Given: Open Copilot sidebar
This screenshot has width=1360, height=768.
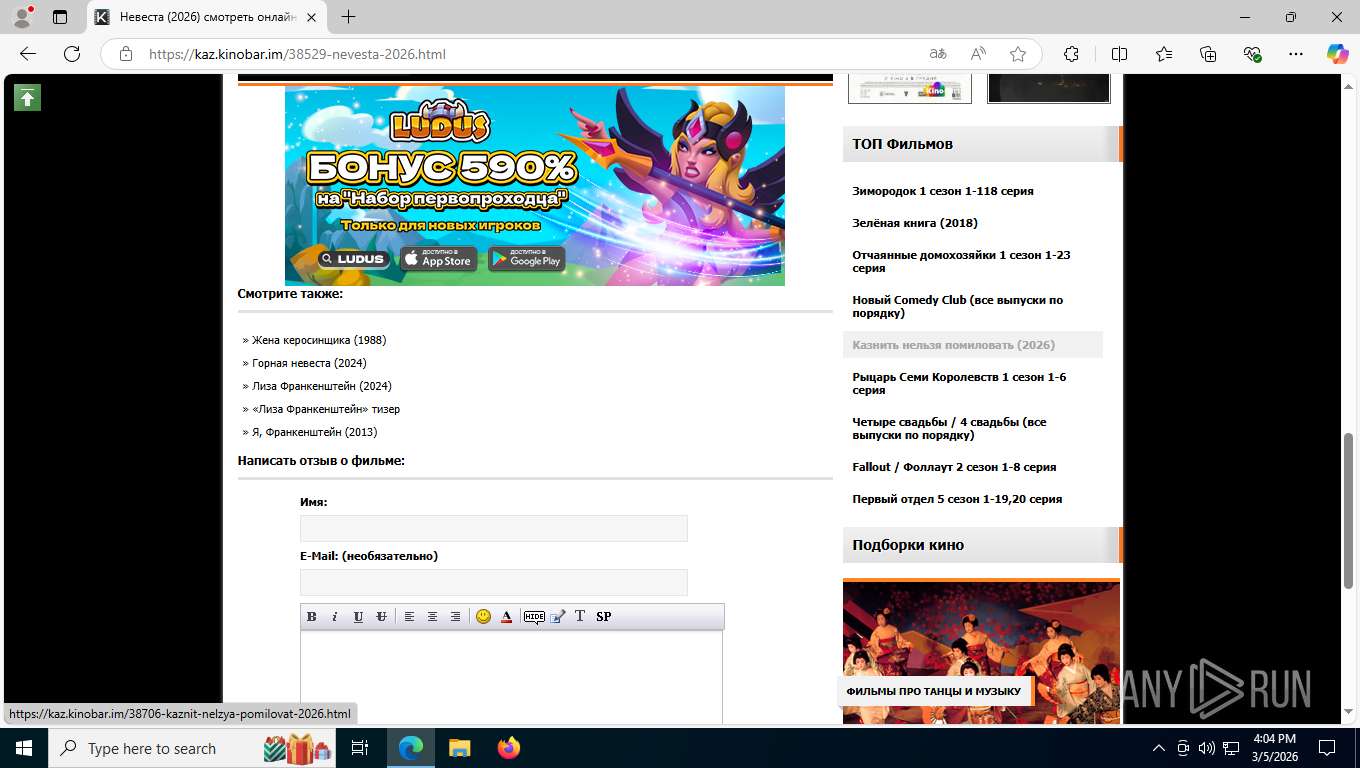Looking at the screenshot, I should coord(1338,54).
